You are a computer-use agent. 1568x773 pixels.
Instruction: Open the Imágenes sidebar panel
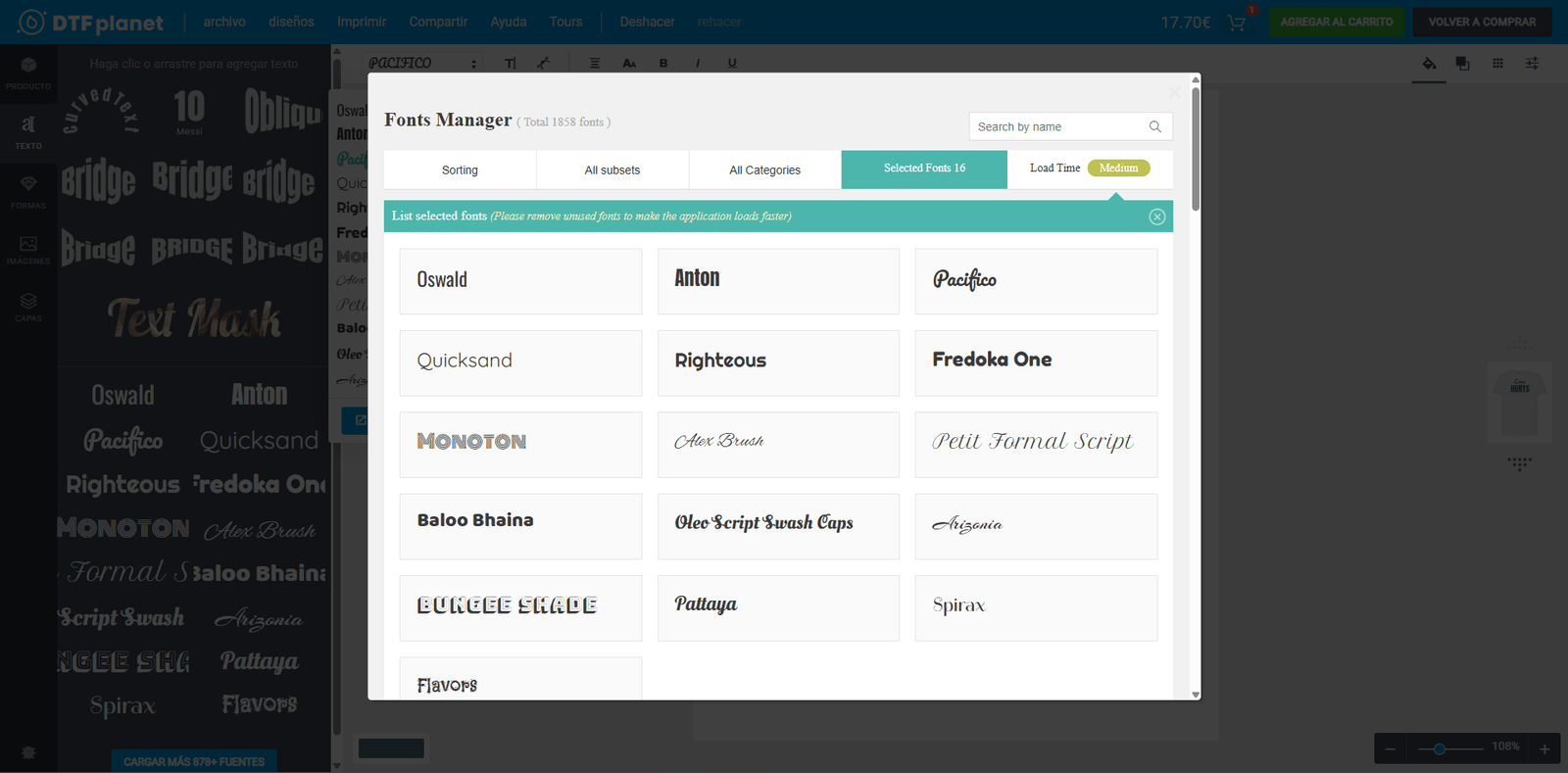[28, 250]
